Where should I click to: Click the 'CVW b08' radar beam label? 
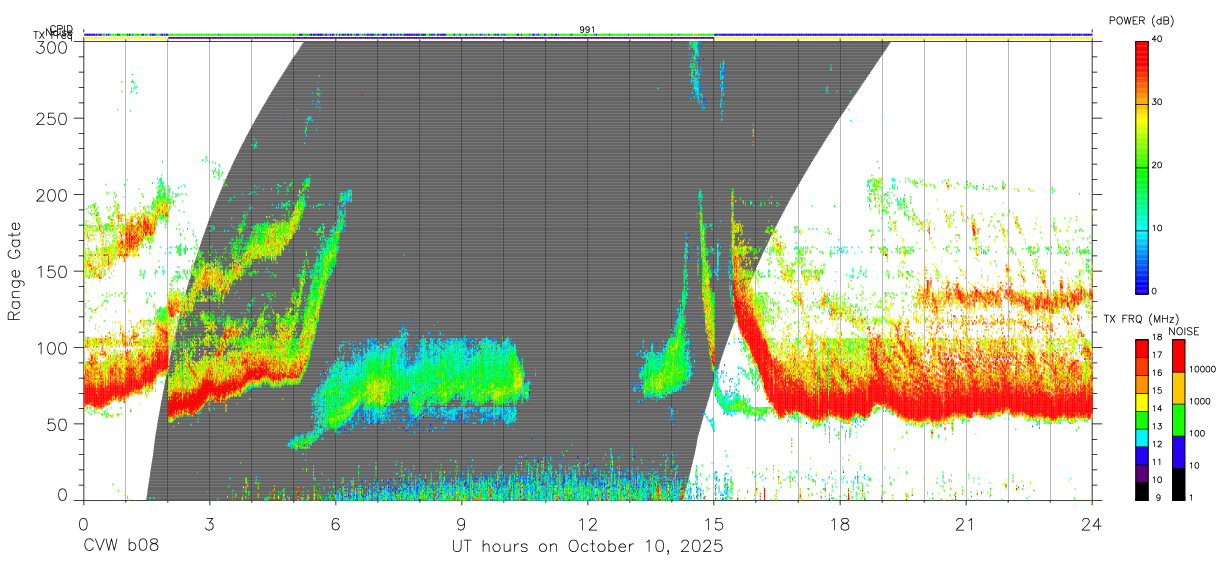tap(120, 547)
